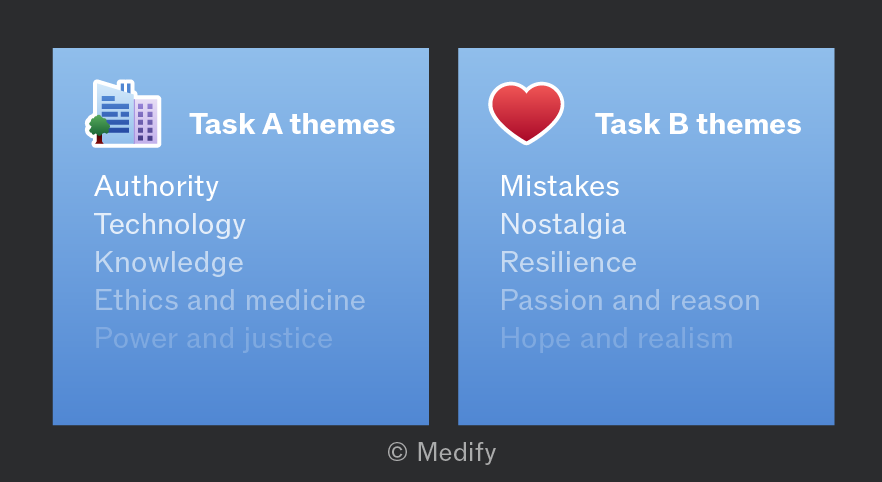Click the Medify copyright text
The image size is (882, 482).
coord(442,452)
